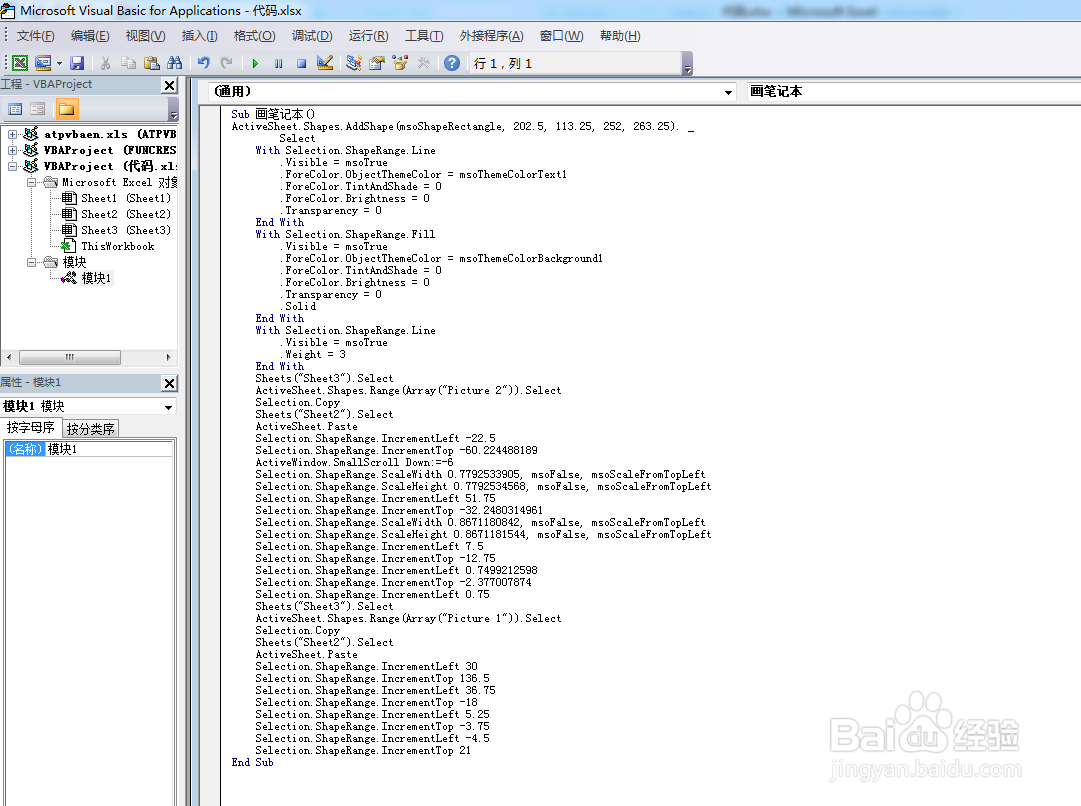Switch to 按字母序 tab
The width and height of the screenshot is (1081, 806).
click(31, 427)
